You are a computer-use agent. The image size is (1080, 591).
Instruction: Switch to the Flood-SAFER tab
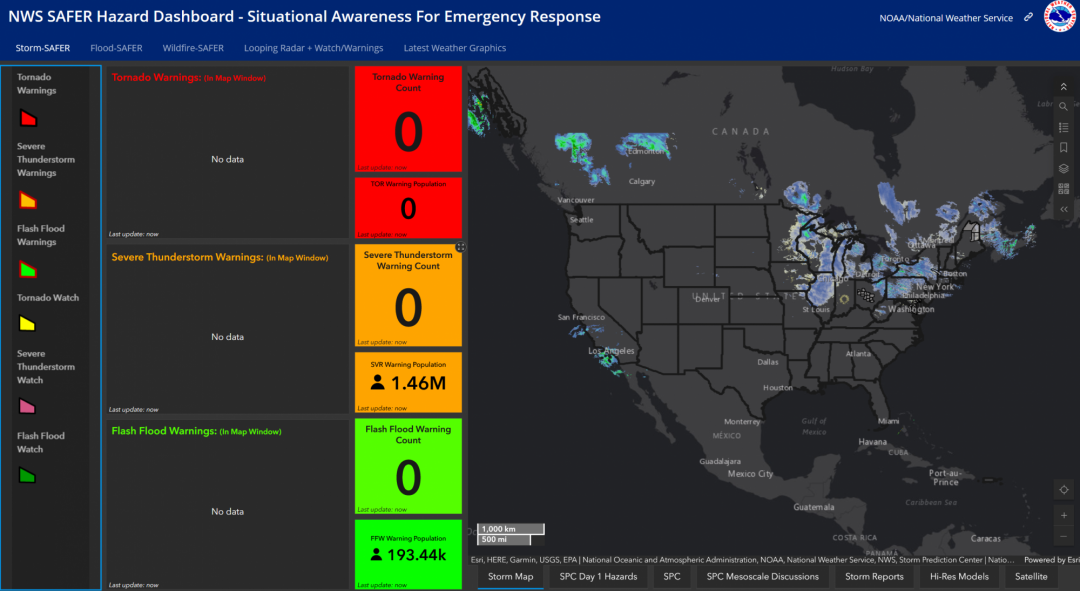(x=116, y=47)
